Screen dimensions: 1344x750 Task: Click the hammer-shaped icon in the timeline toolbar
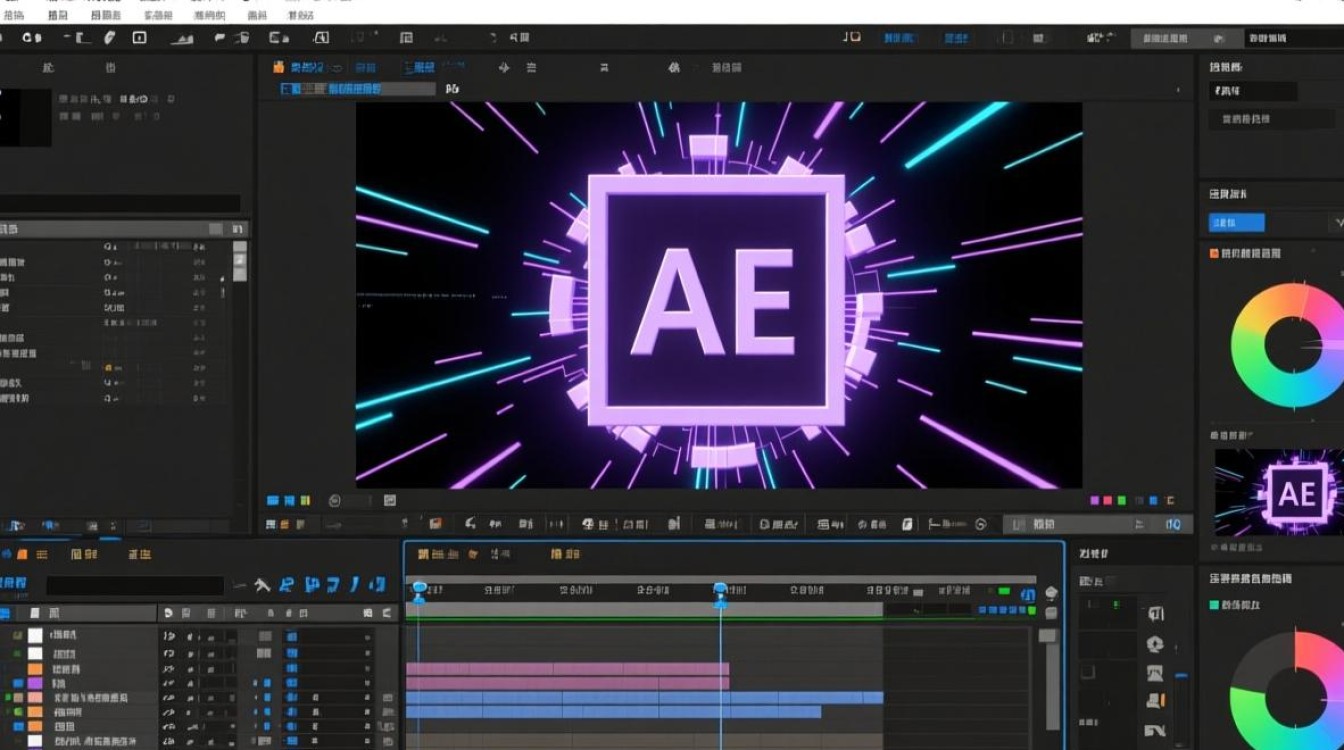[x=261, y=585]
